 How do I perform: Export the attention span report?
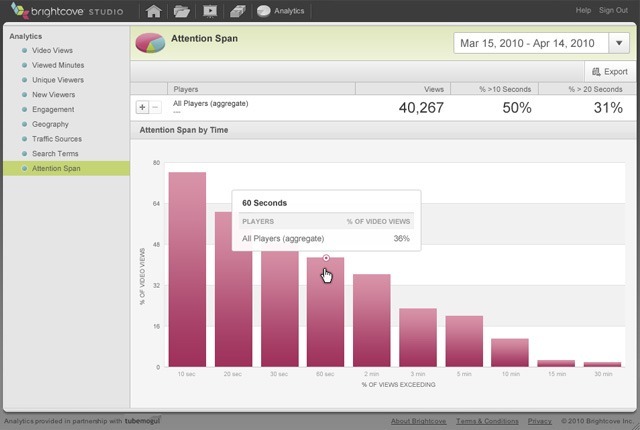(x=610, y=71)
